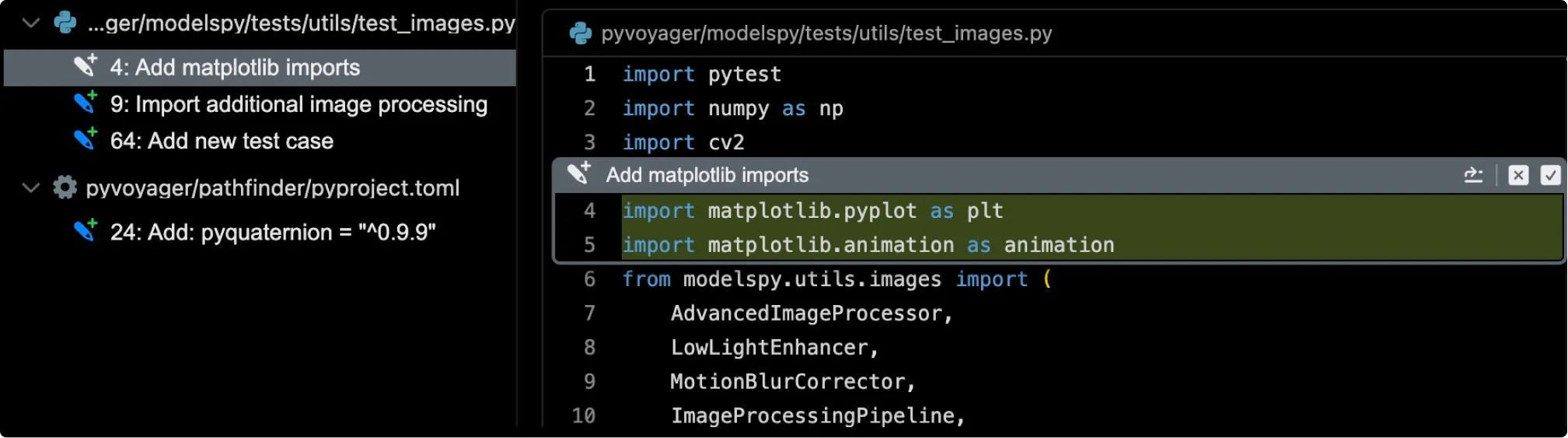Click the edit icon beside '64: Add new test case'
The image size is (1568, 438).
(86, 139)
